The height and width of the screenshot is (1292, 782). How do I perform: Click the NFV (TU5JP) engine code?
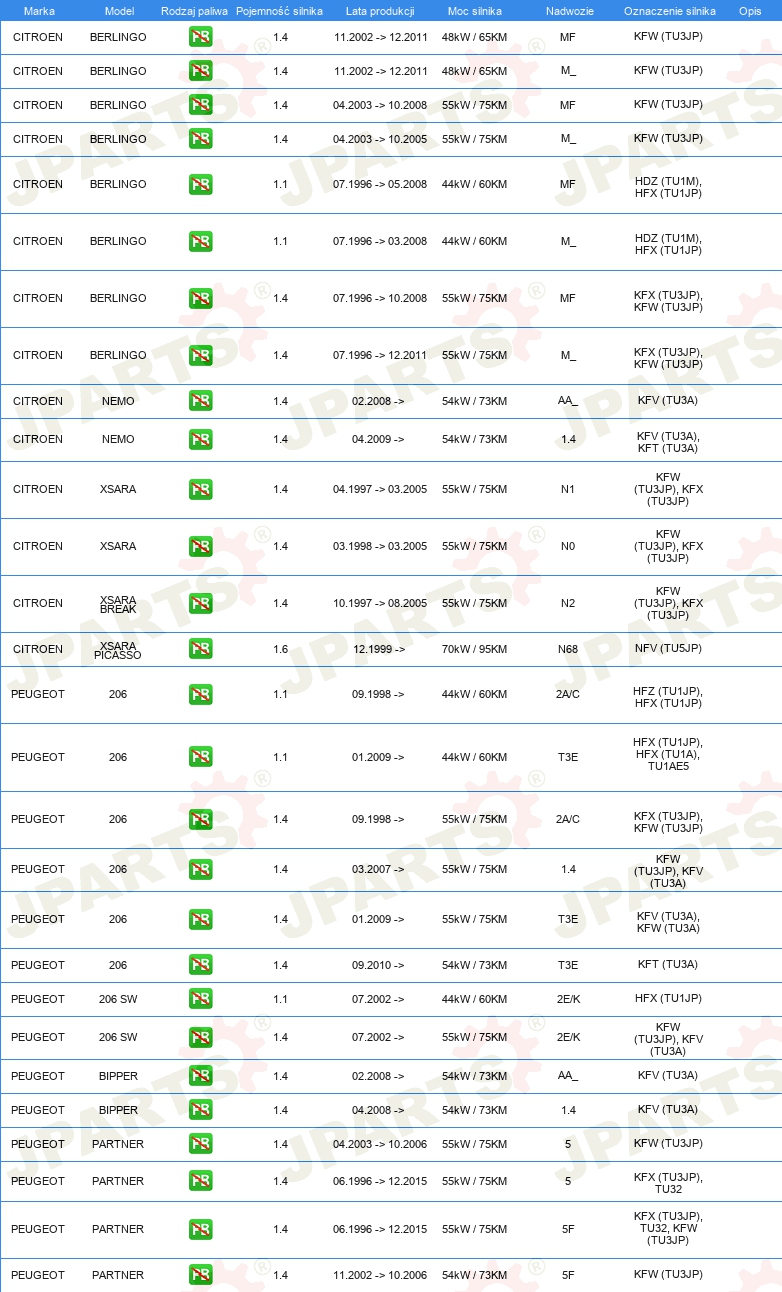pos(668,649)
